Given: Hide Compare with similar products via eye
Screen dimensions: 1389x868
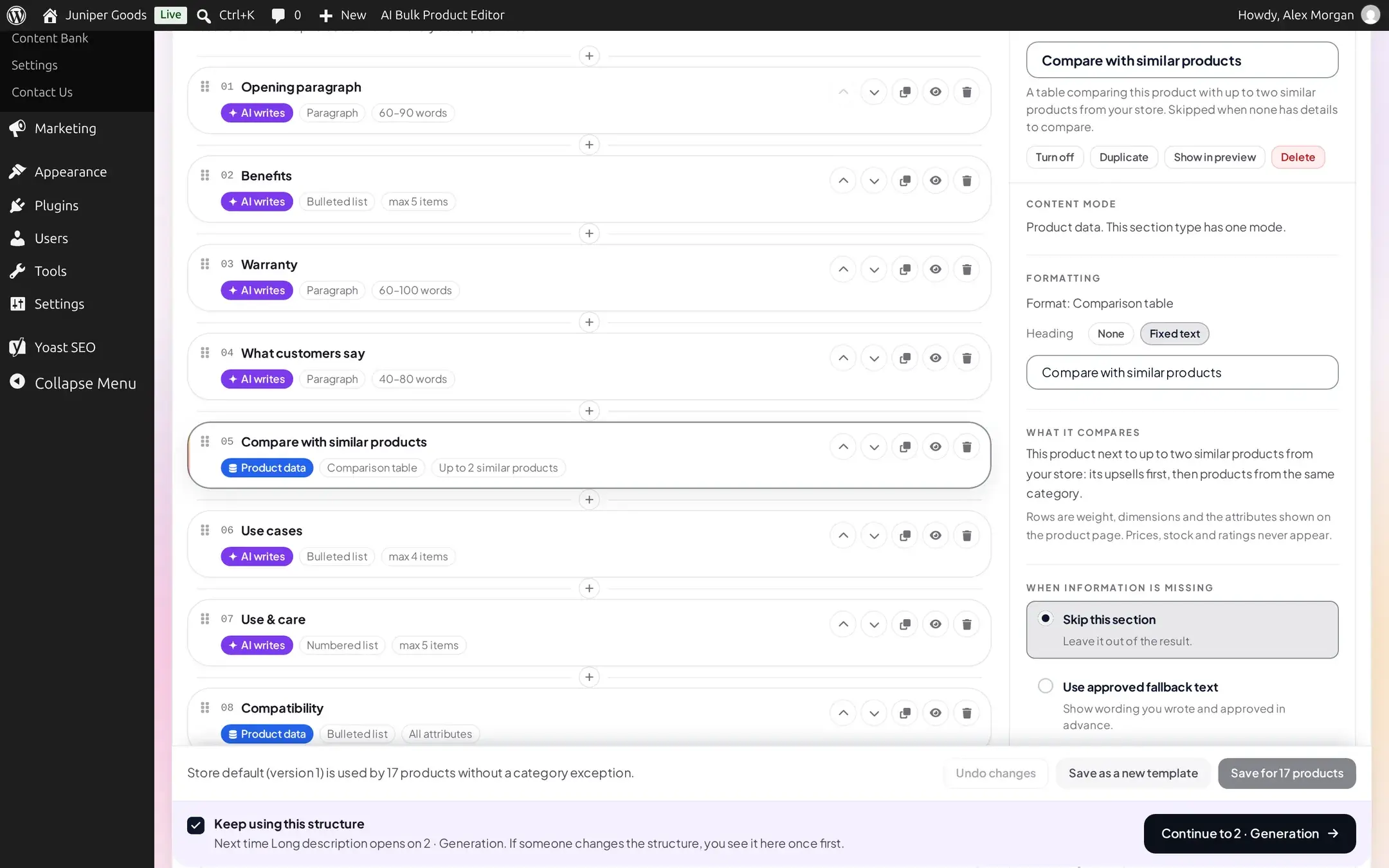Looking at the screenshot, I should [936, 447].
